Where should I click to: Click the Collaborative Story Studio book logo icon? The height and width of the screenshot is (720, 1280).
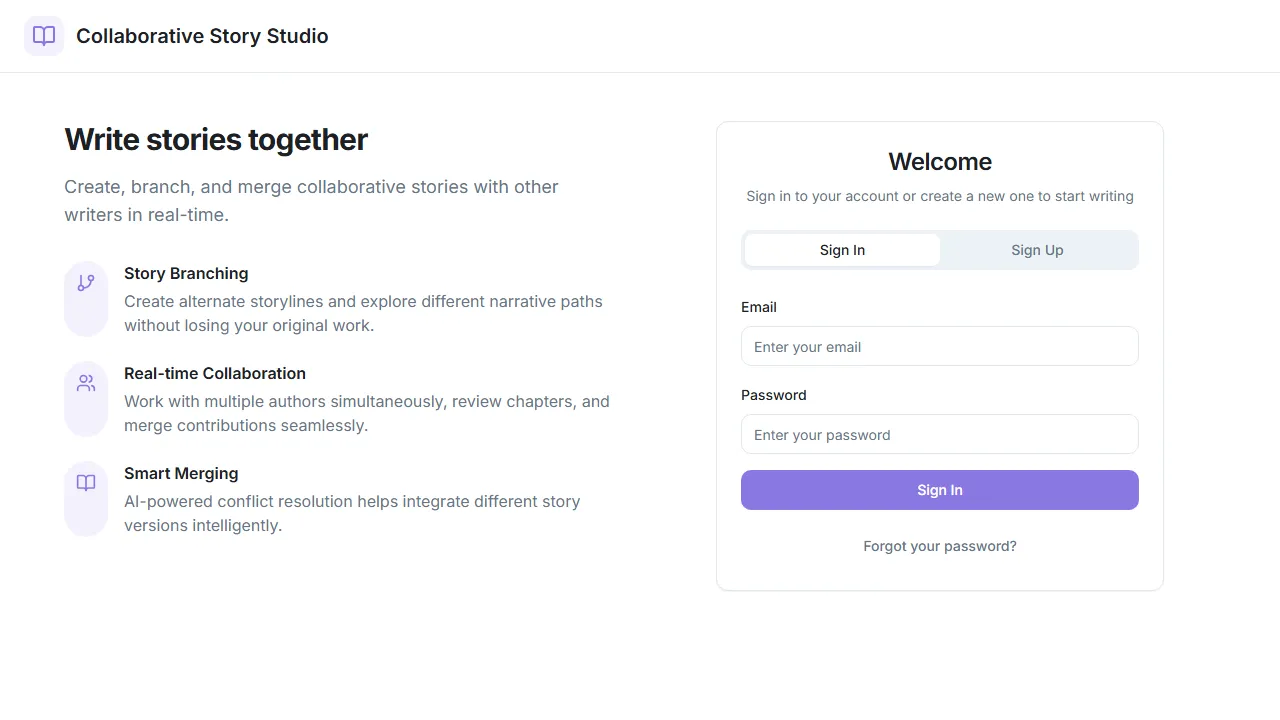point(43,35)
